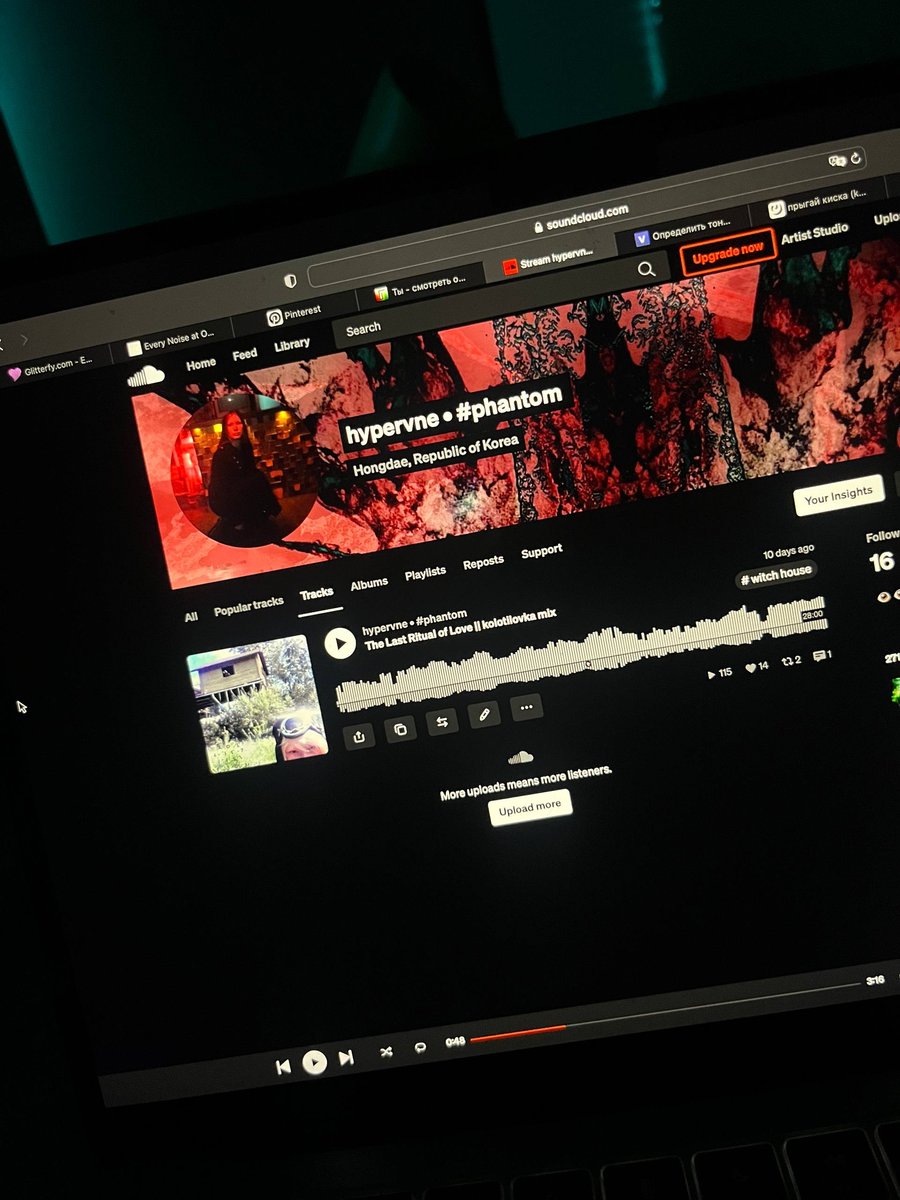900x1200 pixels.
Task: Switch to the All profile tab
Action: click(191, 617)
